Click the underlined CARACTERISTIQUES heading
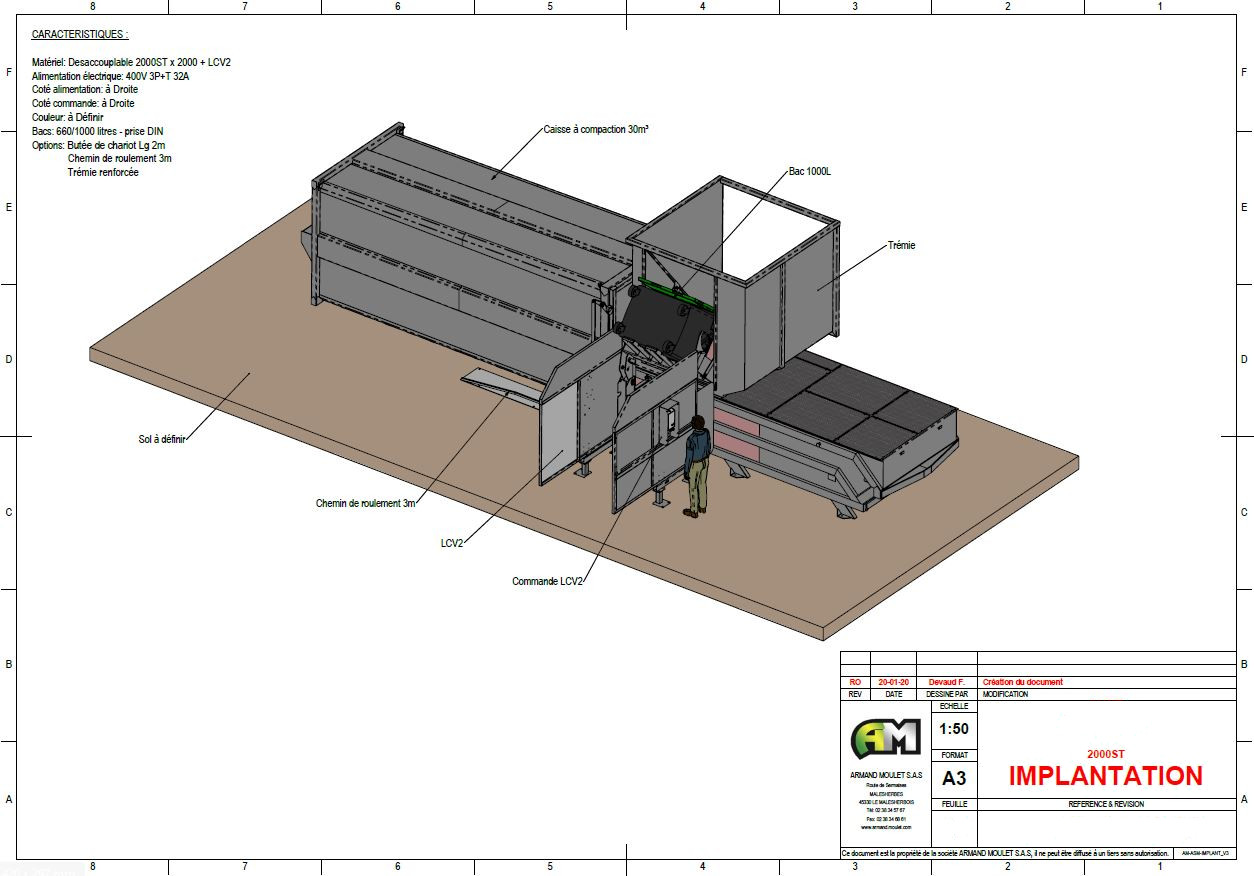The image size is (1254, 876). click(x=80, y=34)
